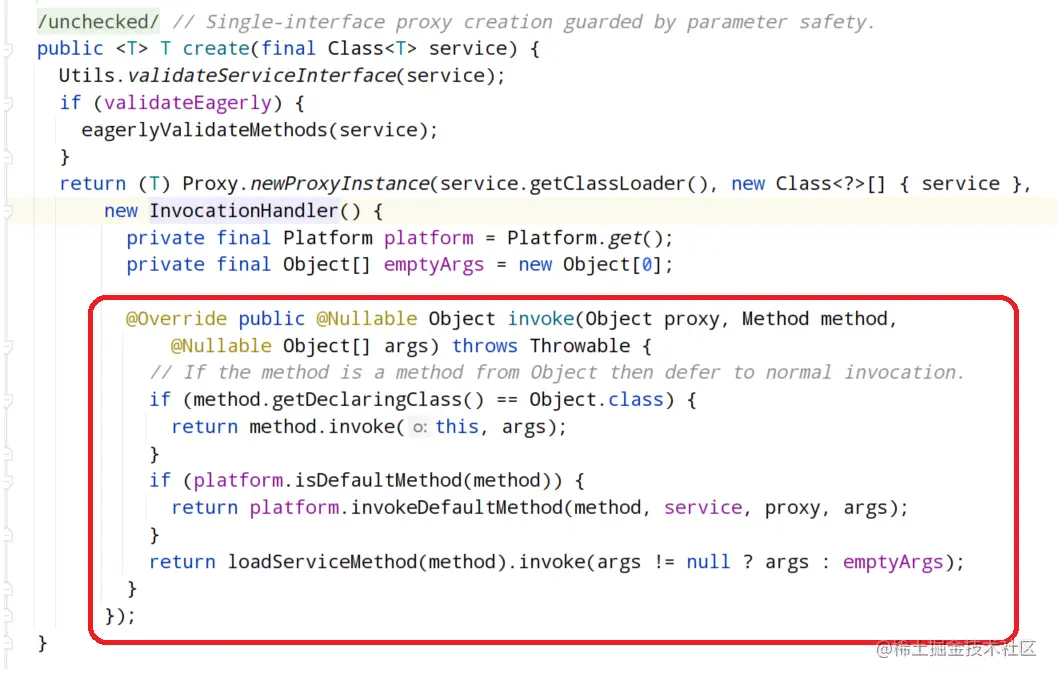This screenshot has width=1057, height=679.
Task: Click 'newProxyInstance' static method
Action: point(339,184)
